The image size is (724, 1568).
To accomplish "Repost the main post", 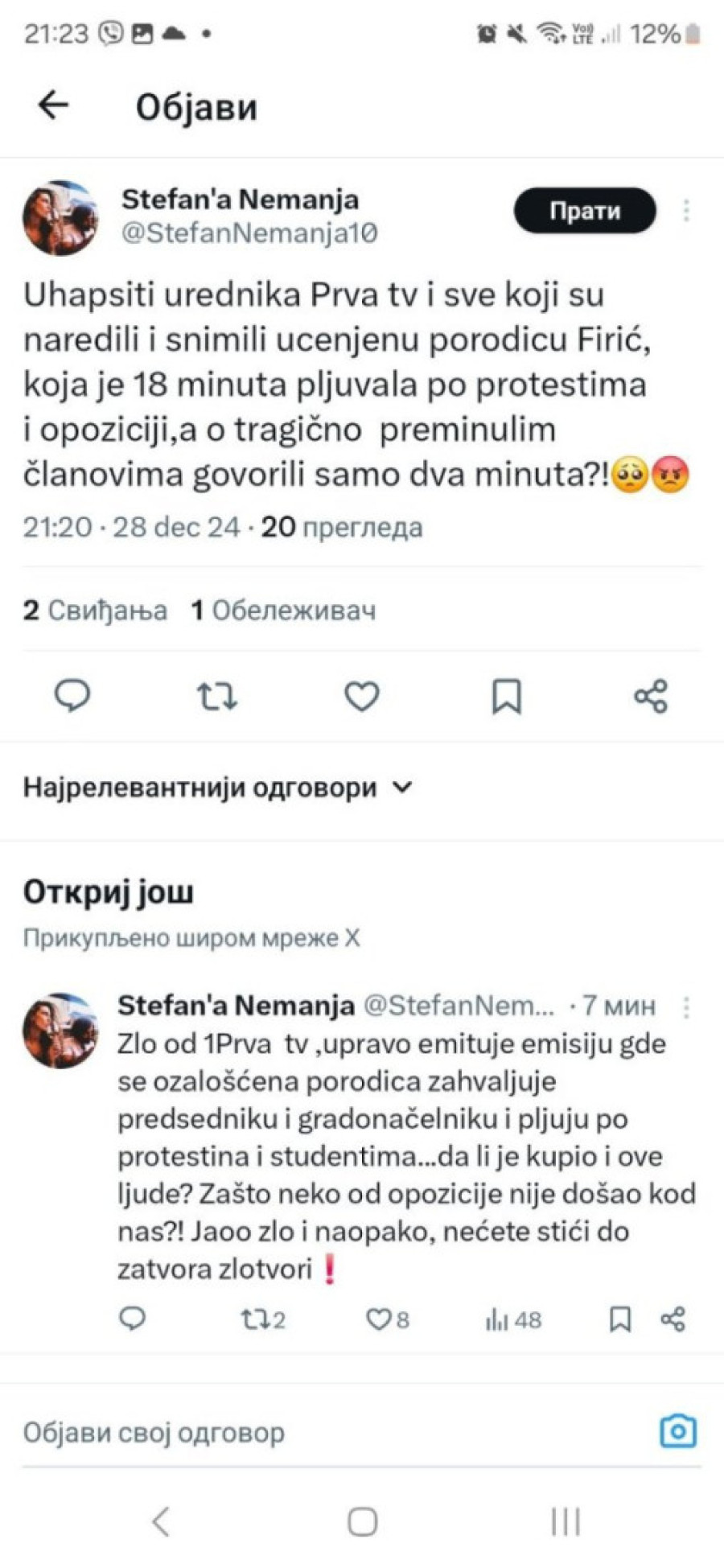I will [x=217, y=697].
